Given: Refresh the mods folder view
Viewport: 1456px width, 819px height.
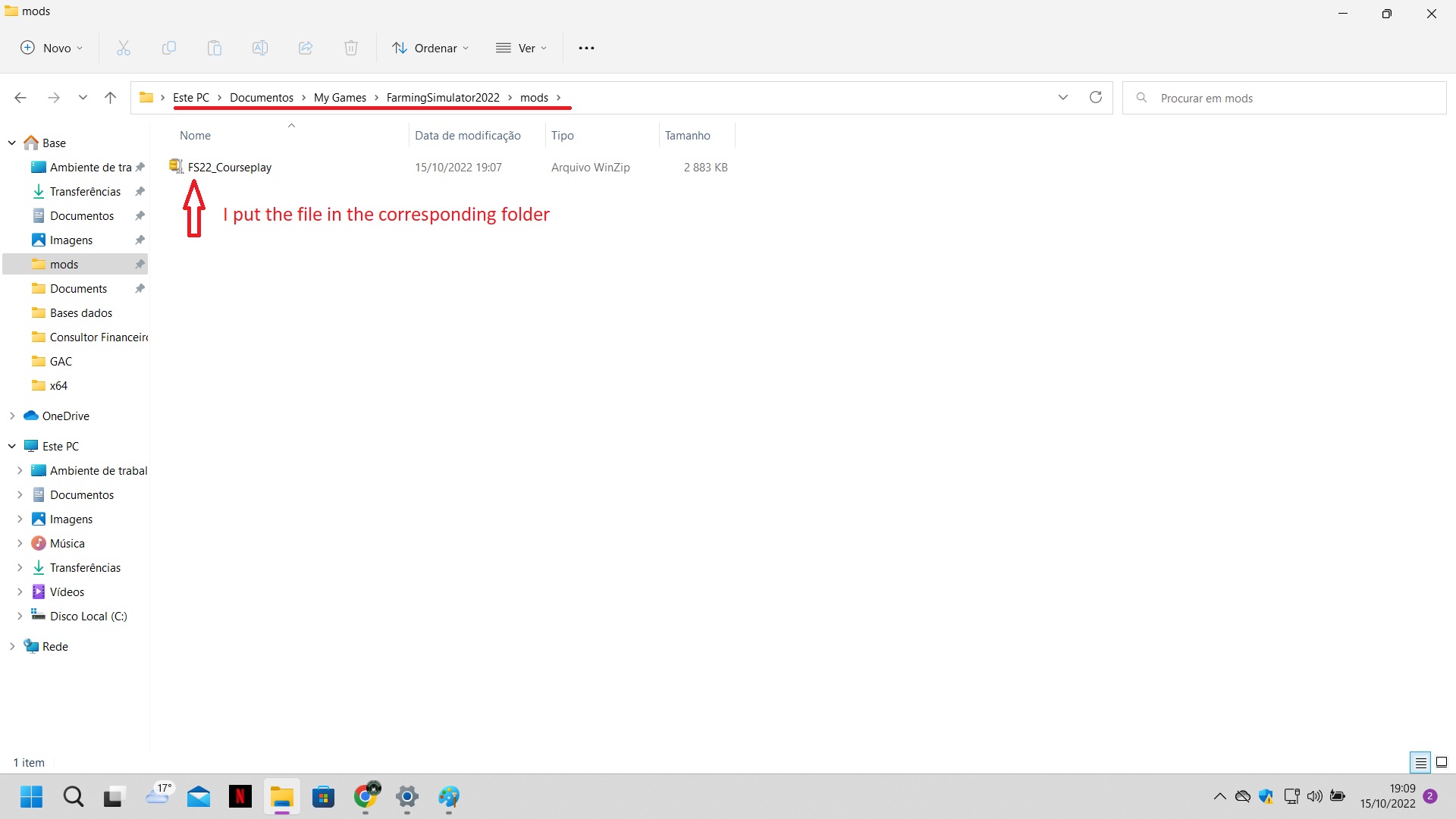Looking at the screenshot, I should pyautogui.click(x=1095, y=97).
